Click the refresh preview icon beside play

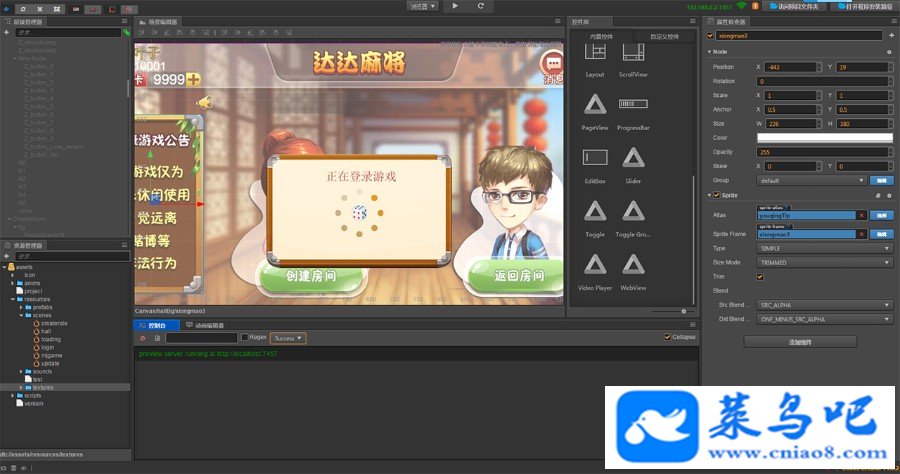click(x=480, y=6)
